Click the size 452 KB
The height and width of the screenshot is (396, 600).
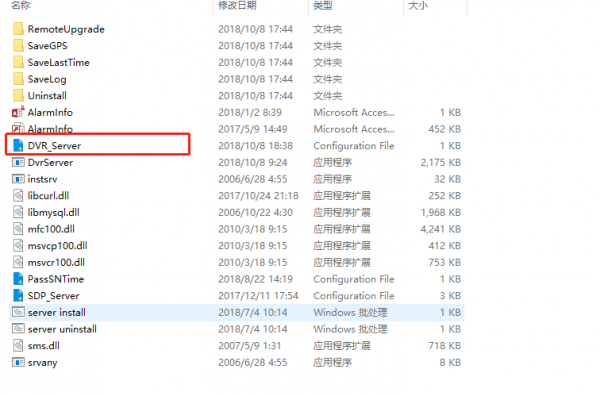445,129
